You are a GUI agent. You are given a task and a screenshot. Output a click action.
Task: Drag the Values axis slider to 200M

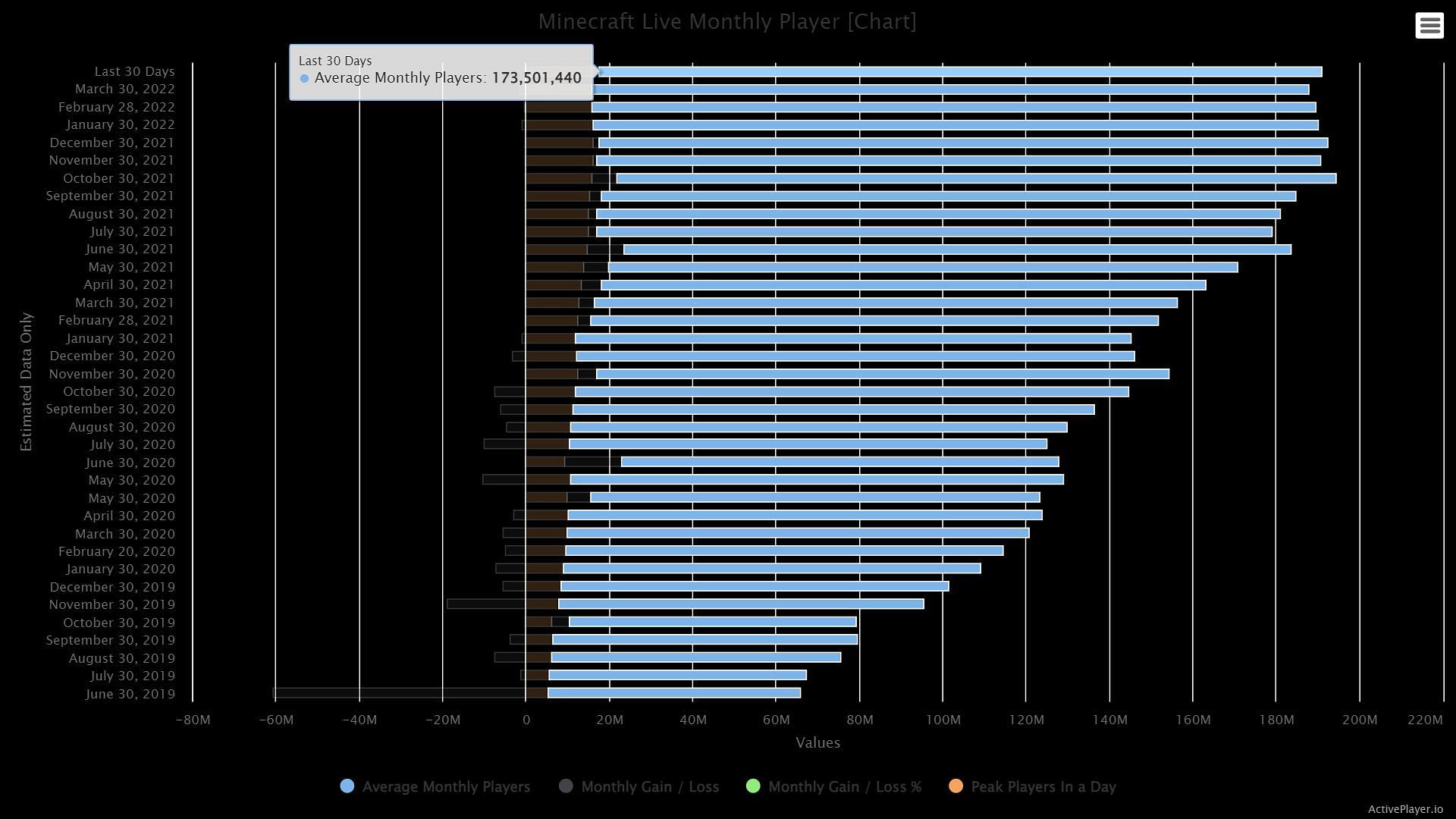[x=1357, y=719]
